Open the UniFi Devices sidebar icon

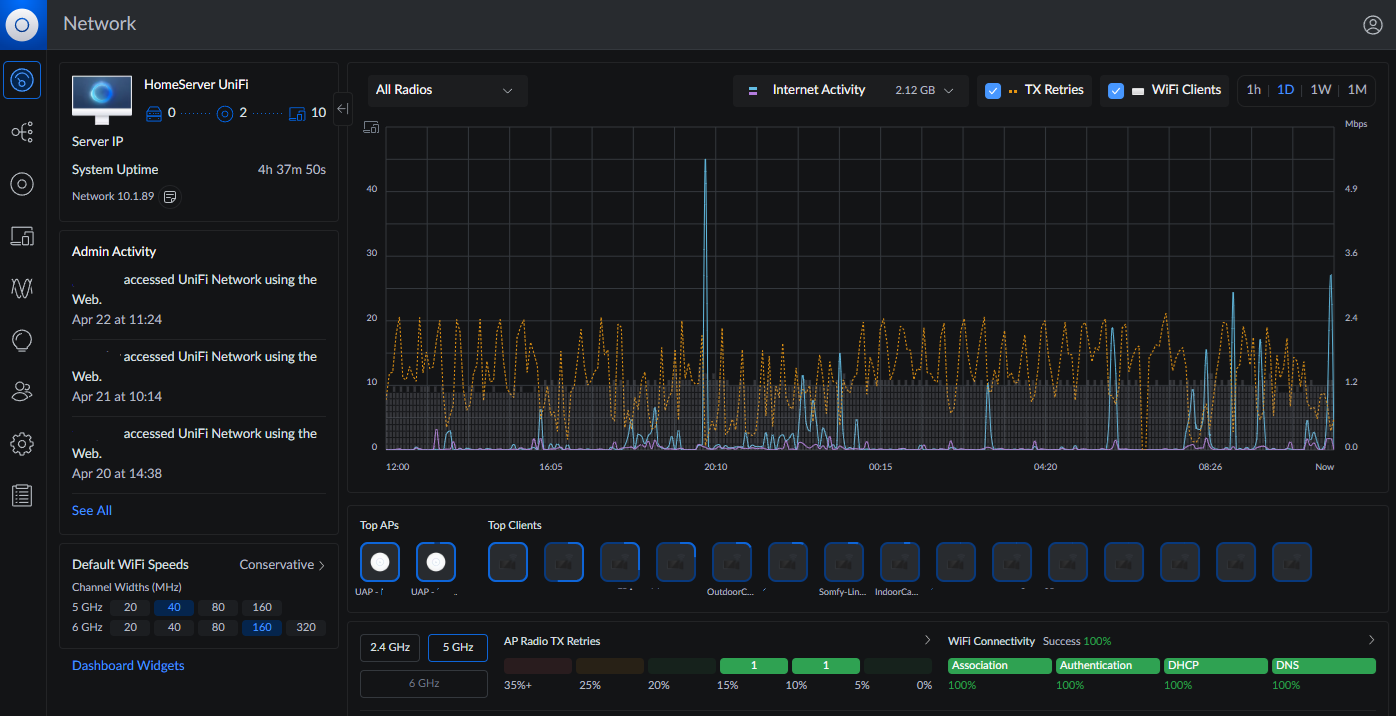(x=22, y=184)
